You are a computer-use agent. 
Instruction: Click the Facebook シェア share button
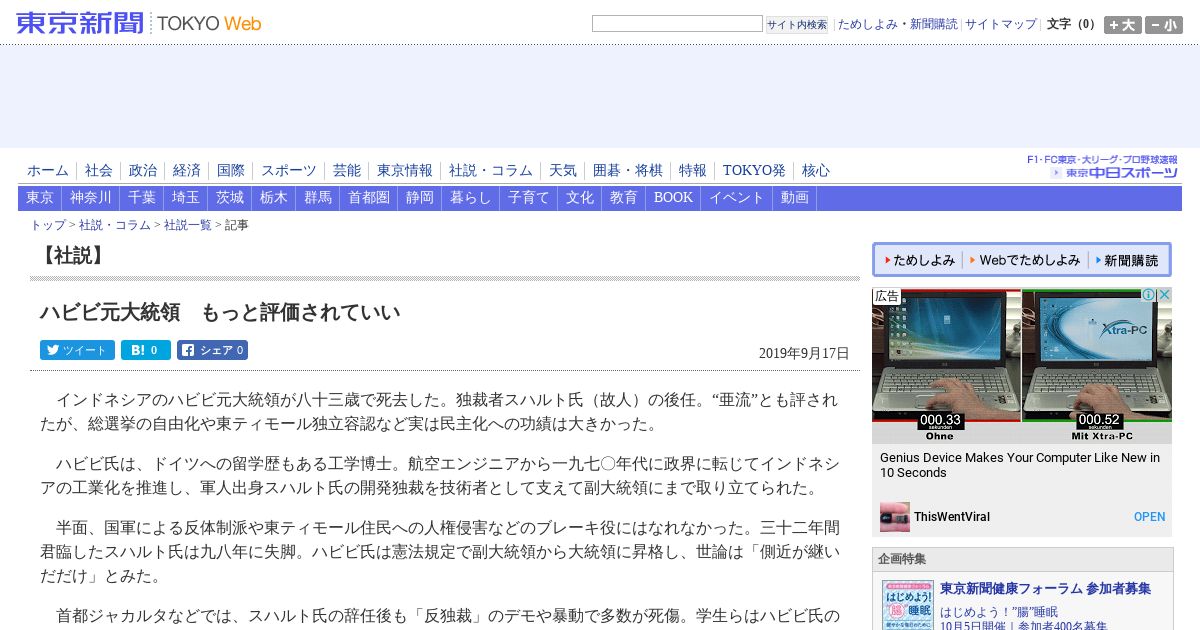click(212, 350)
